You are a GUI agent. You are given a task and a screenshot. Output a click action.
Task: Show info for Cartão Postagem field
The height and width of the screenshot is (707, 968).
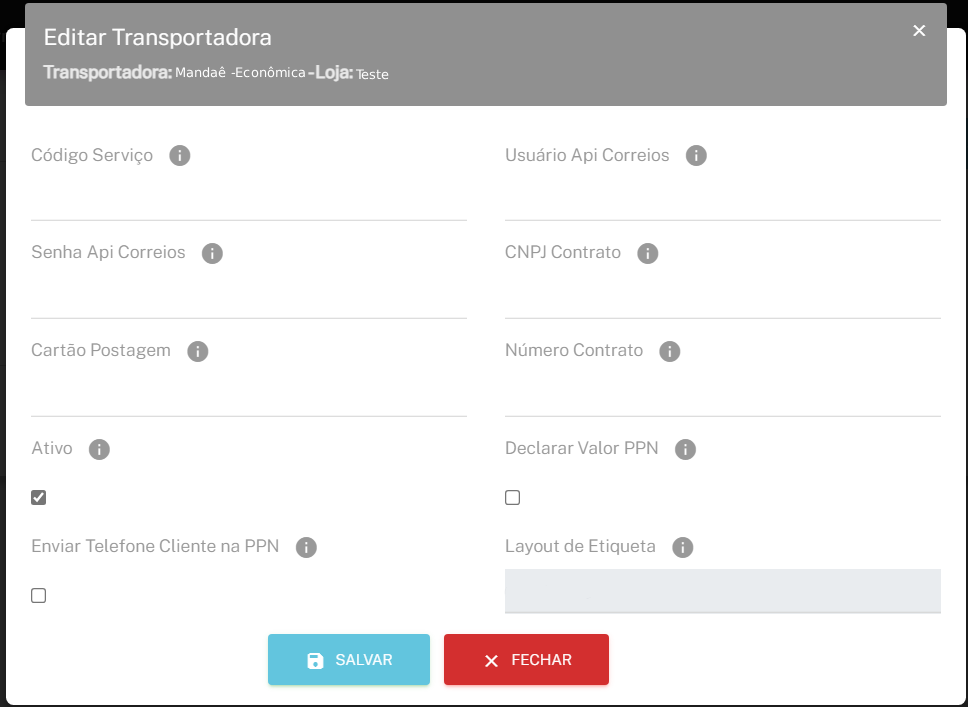point(198,351)
